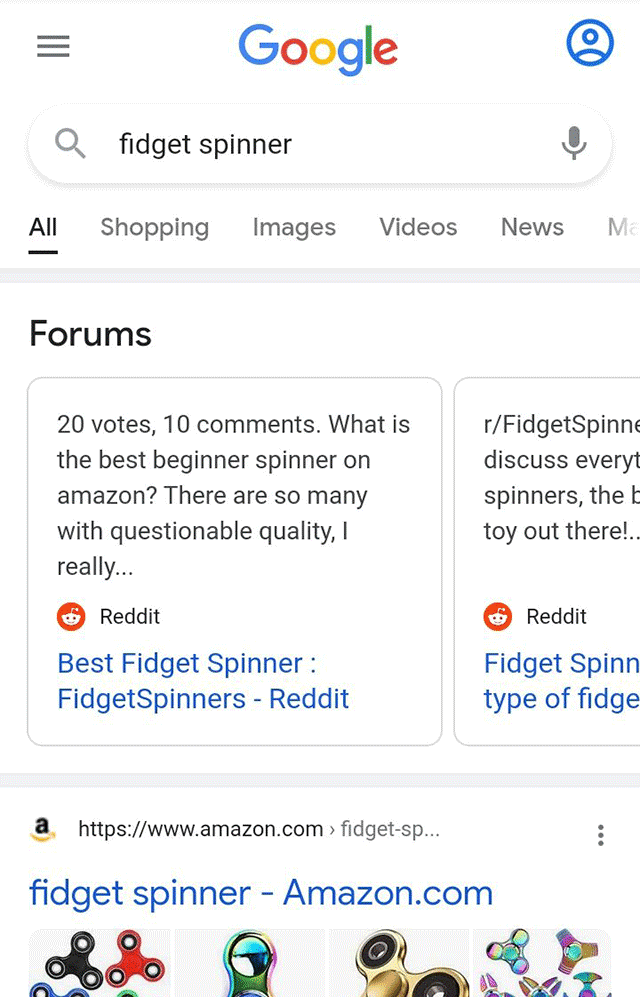Switch to the News tab
Viewport: 640px width, 997px height.
coord(532,227)
